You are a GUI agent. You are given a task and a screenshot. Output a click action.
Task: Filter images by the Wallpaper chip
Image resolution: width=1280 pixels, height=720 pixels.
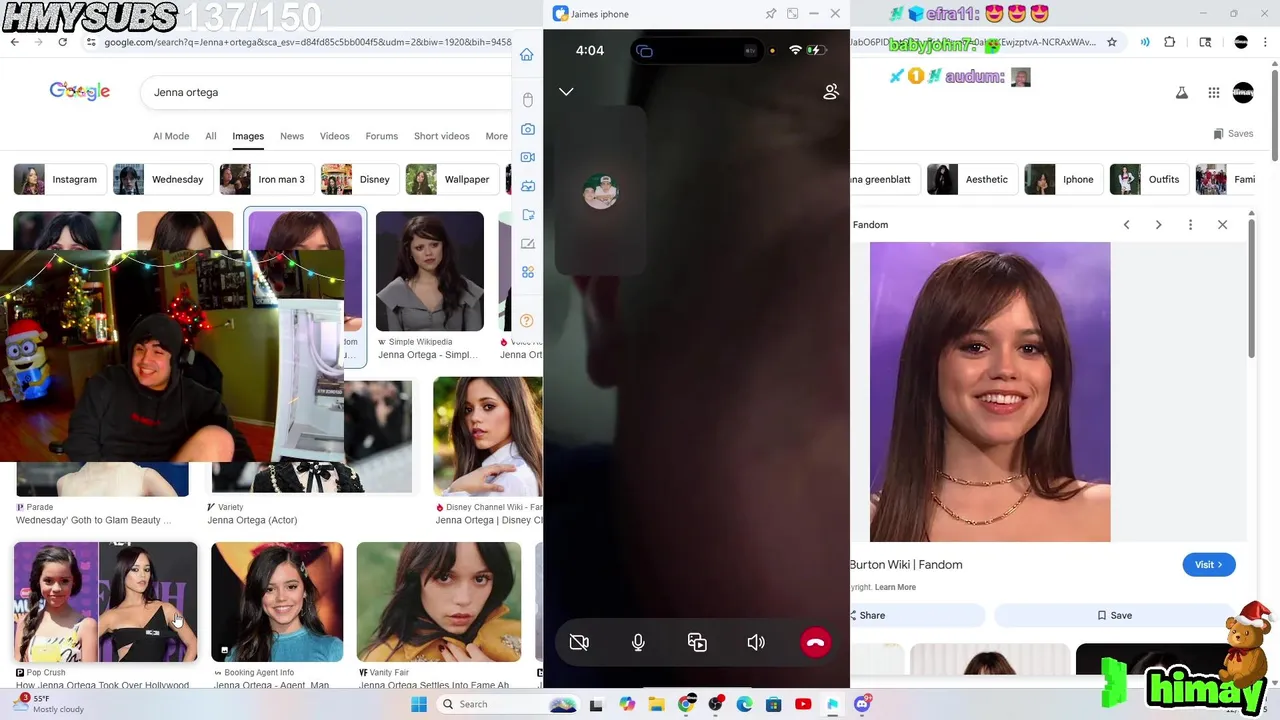[451, 179]
